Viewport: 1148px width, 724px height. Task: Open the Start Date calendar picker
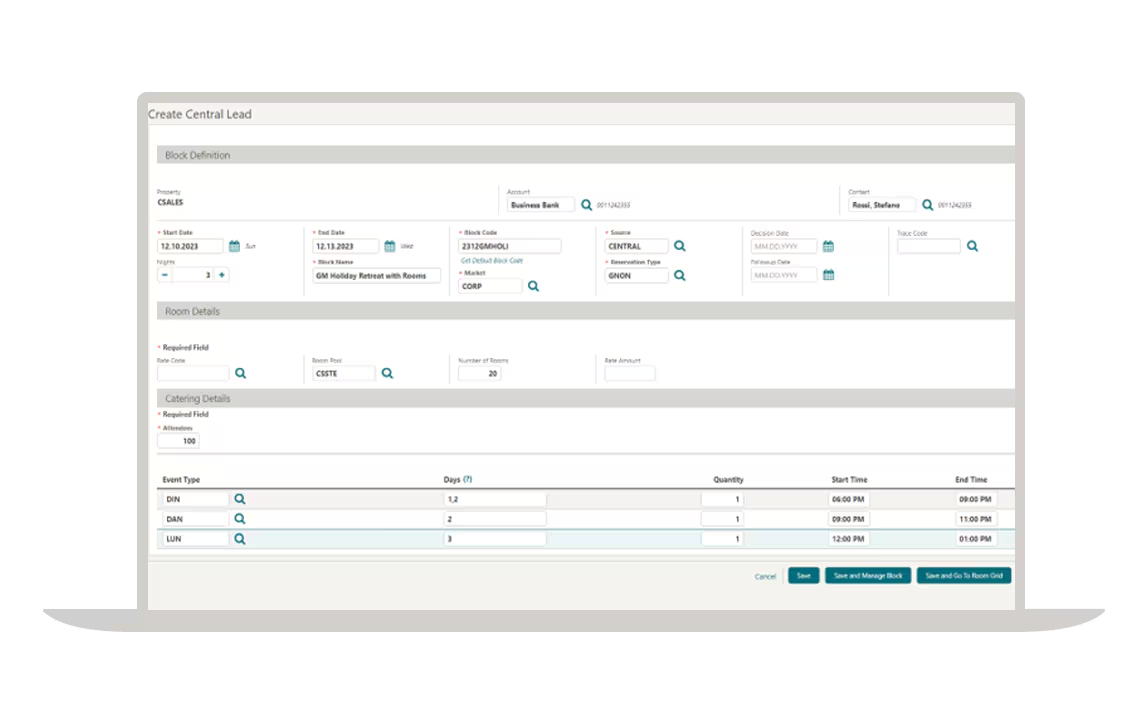[234, 245]
